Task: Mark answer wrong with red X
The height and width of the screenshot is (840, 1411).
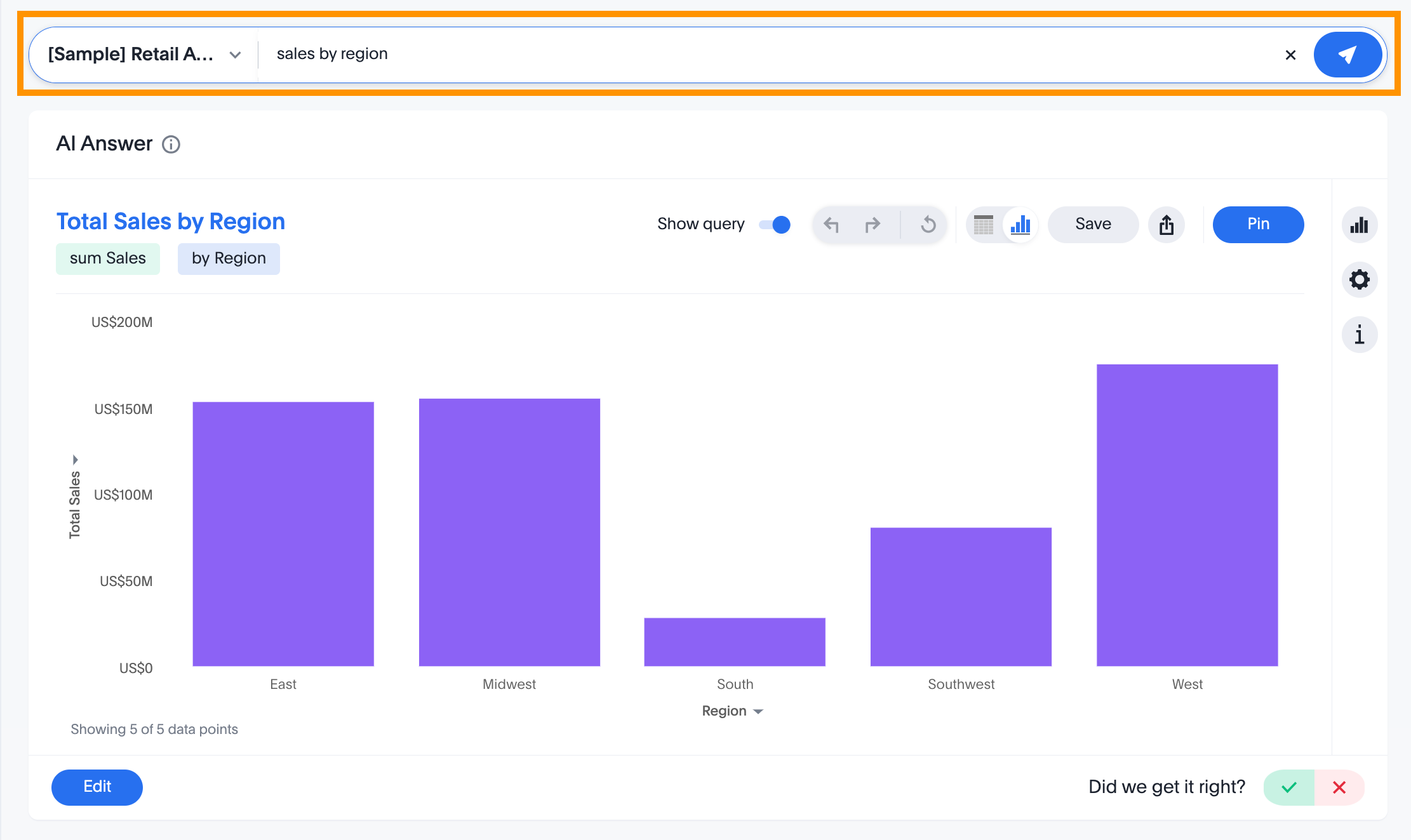Action: (1339, 787)
